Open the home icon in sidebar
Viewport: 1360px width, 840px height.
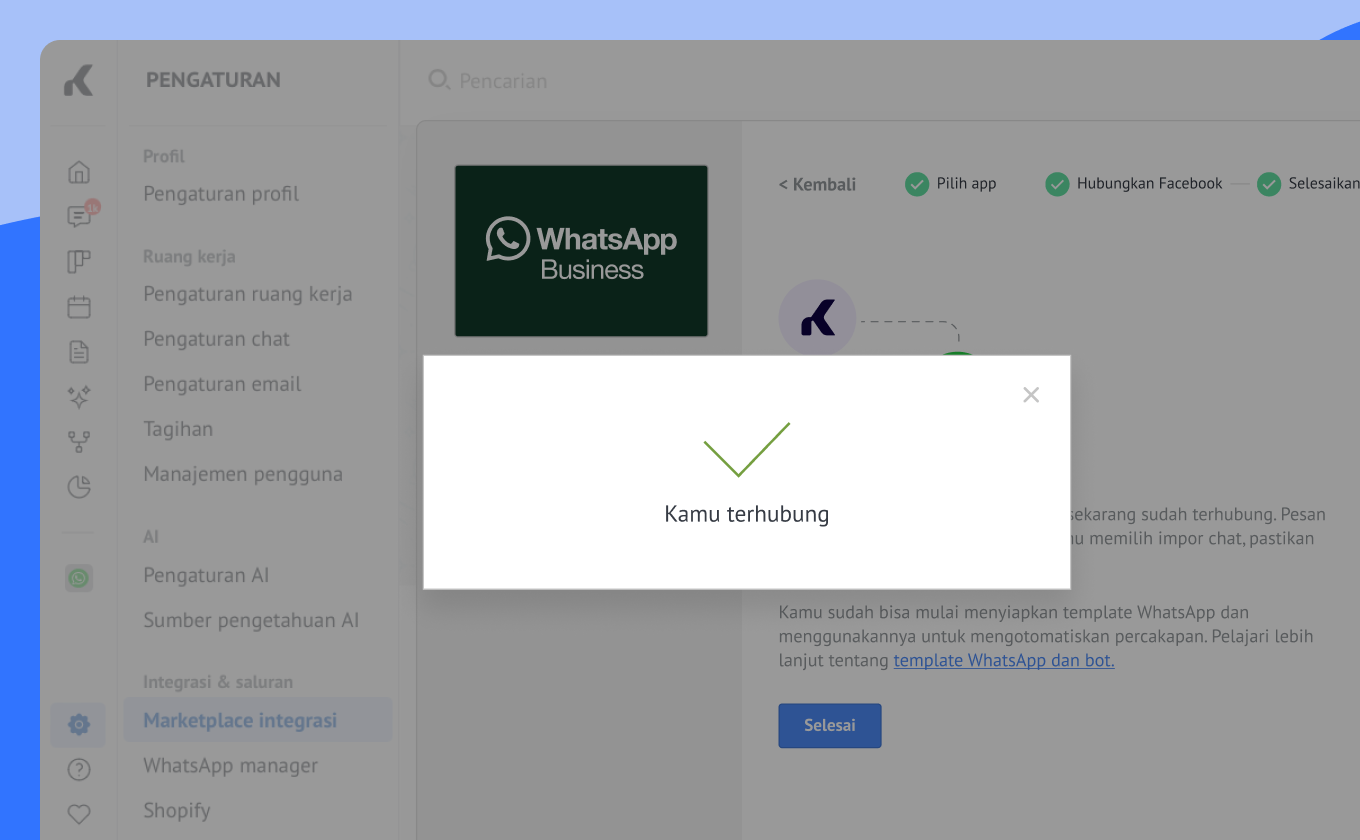79,172
